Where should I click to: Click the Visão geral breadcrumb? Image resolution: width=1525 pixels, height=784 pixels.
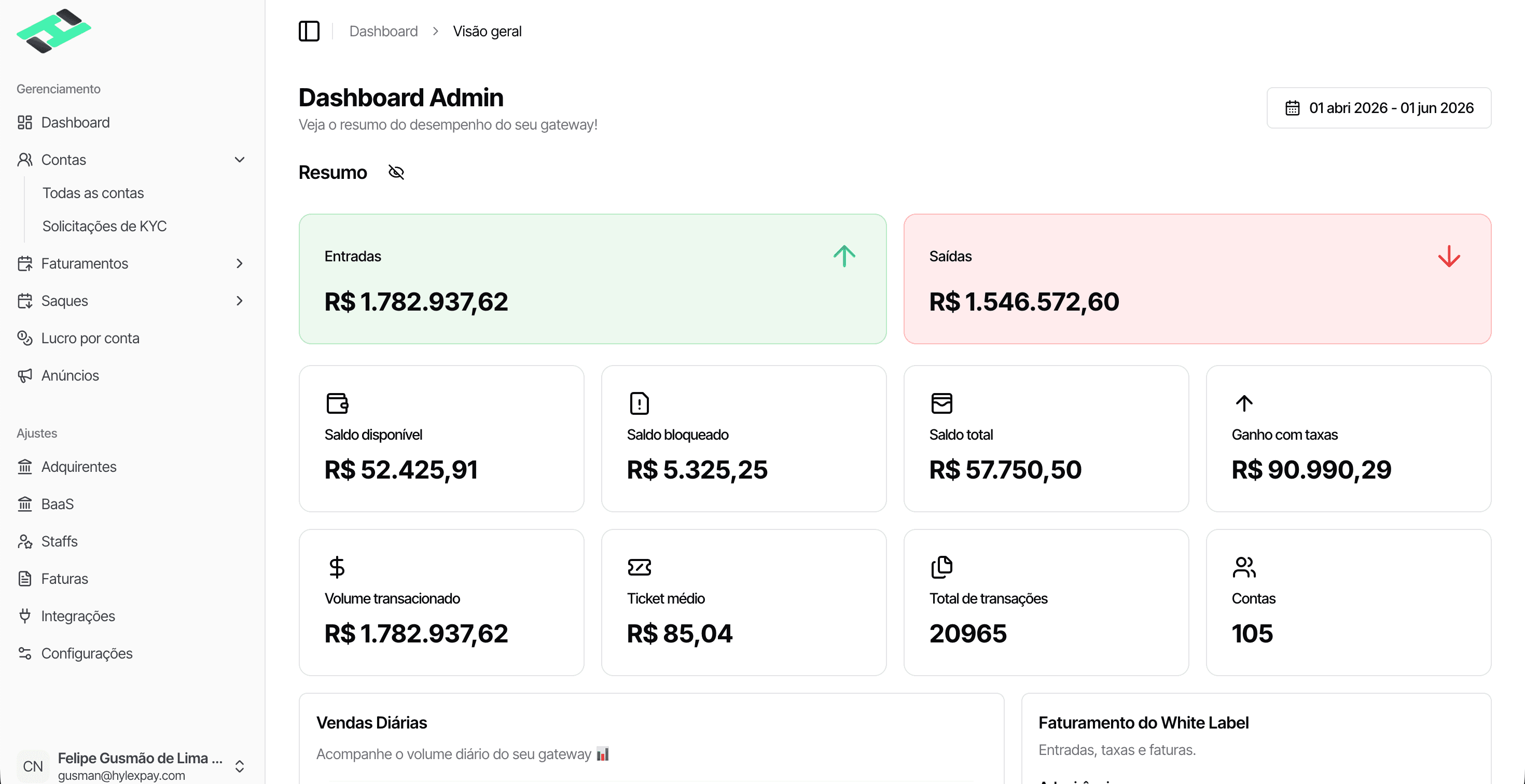pos(487,31)
